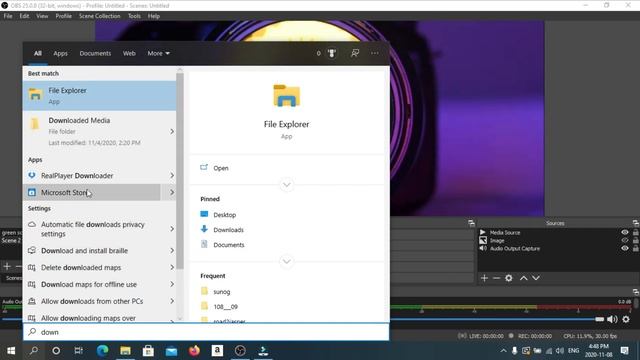Move source up in OBS list
This screenshot has height=360, width=640.
pyautogui.click(x=524, y=278)
